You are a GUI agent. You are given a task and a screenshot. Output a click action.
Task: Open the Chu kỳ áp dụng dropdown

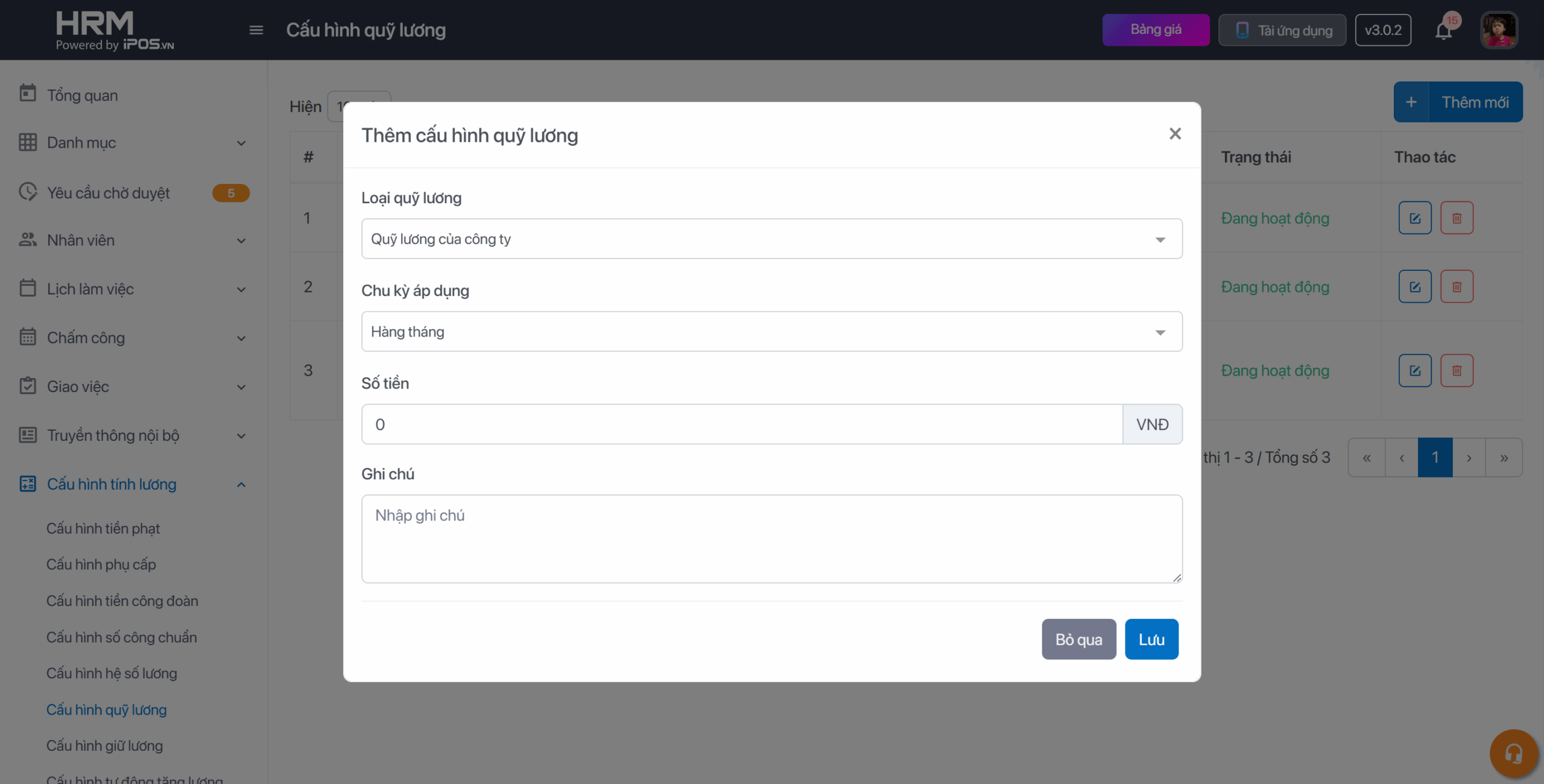(771, 332)
